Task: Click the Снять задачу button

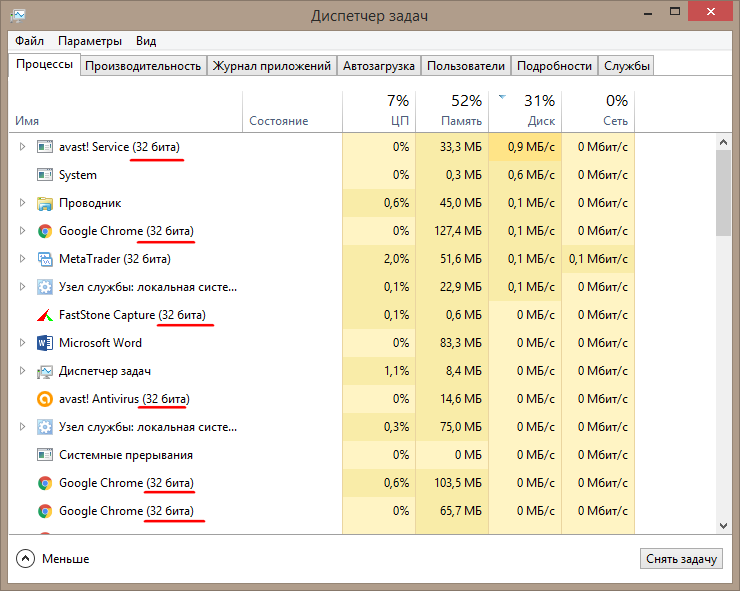Action: click(681, 559)
